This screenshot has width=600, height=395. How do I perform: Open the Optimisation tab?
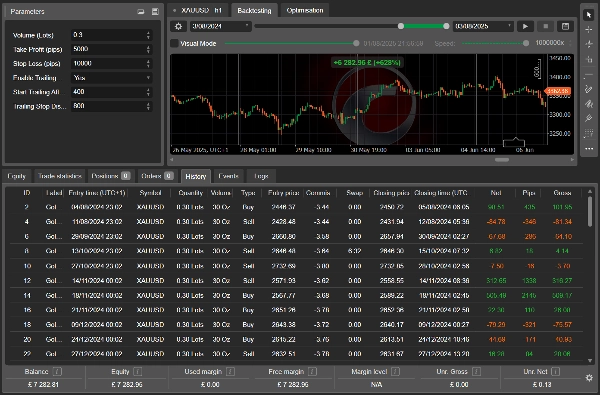(x=305, y=10)
